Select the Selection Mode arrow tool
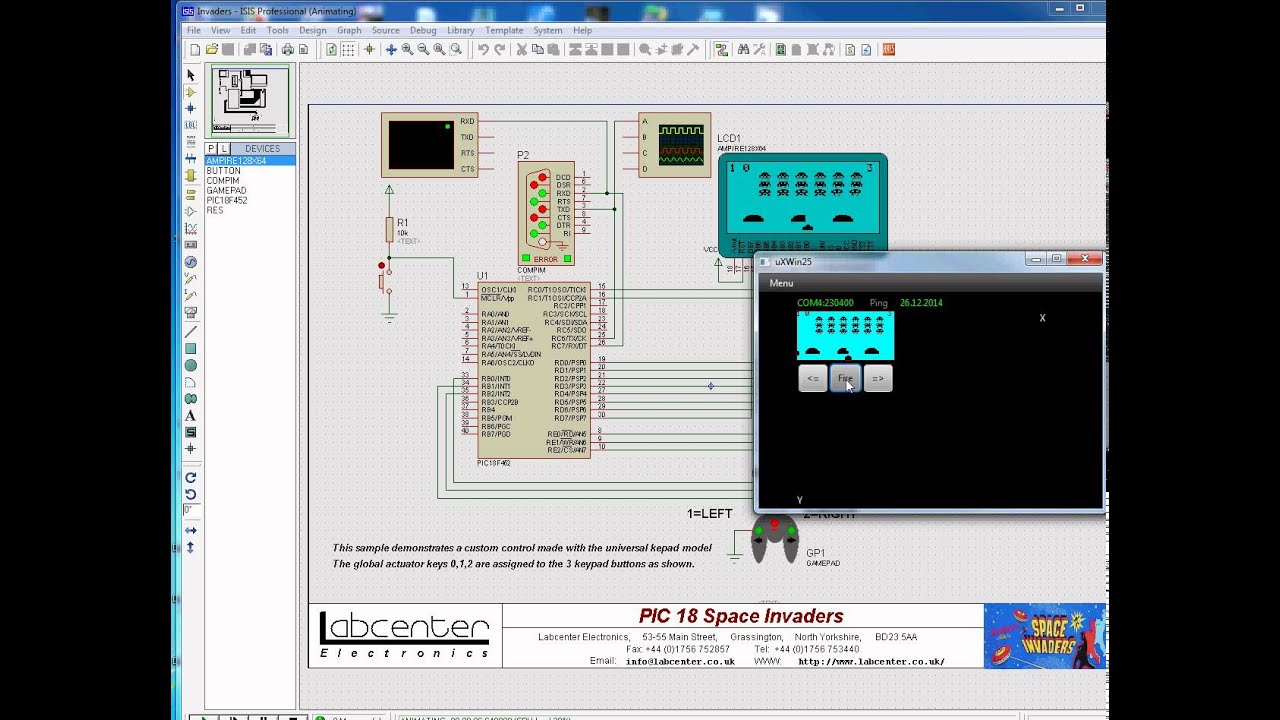Viewport: 1280px width, 720px height. (190, 75)
